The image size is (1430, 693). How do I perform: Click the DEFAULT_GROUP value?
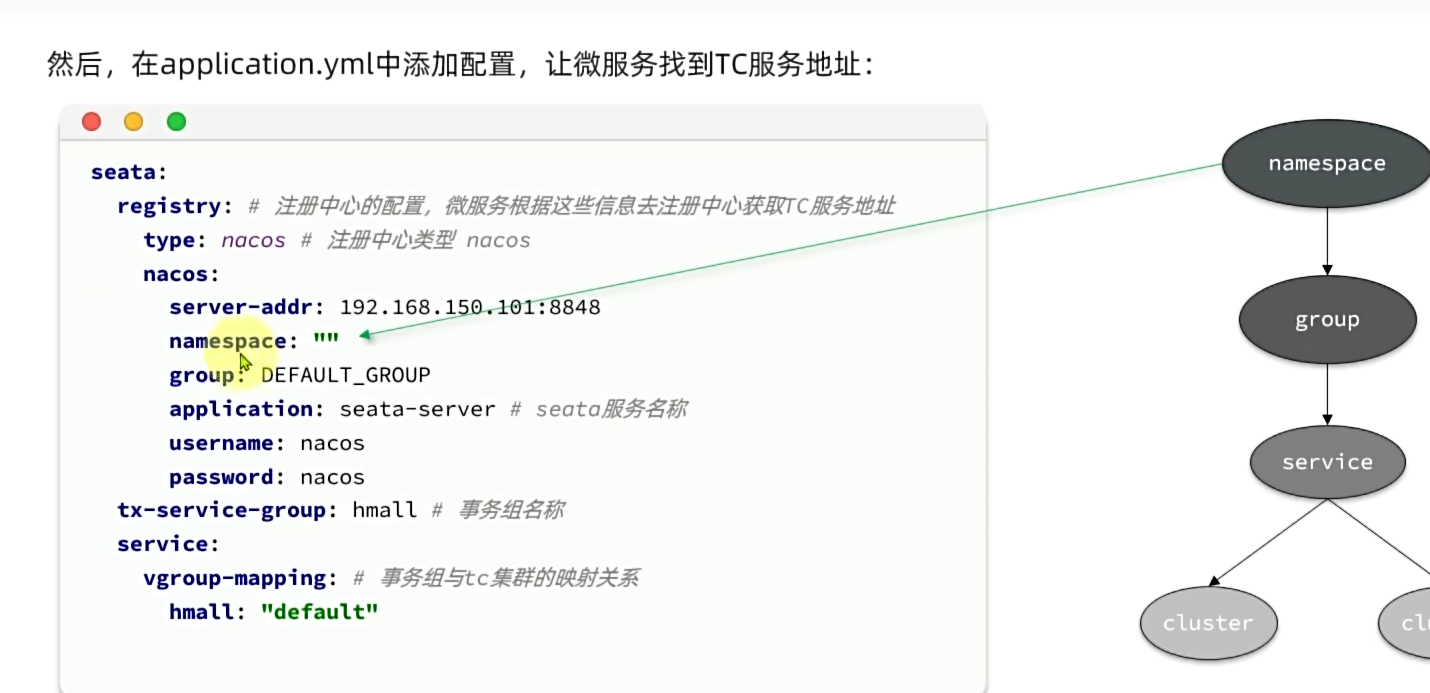click(345, 375)
